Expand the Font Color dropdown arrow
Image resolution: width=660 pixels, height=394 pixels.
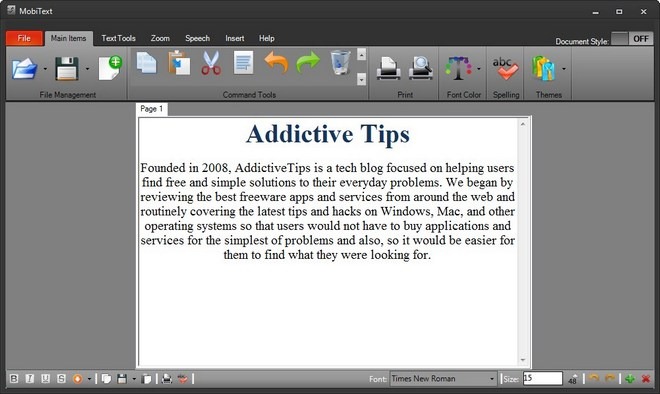479,69
